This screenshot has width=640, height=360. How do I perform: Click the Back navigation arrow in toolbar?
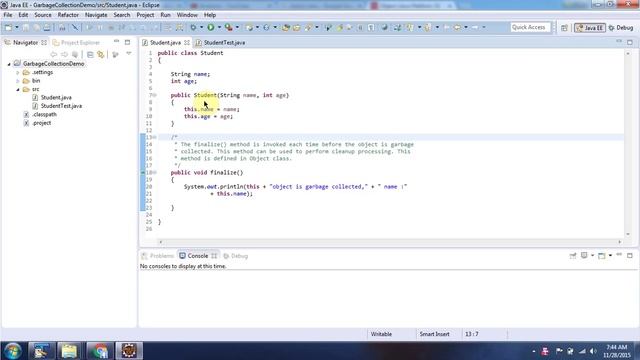pyautogui.click(x=458, y=27)
